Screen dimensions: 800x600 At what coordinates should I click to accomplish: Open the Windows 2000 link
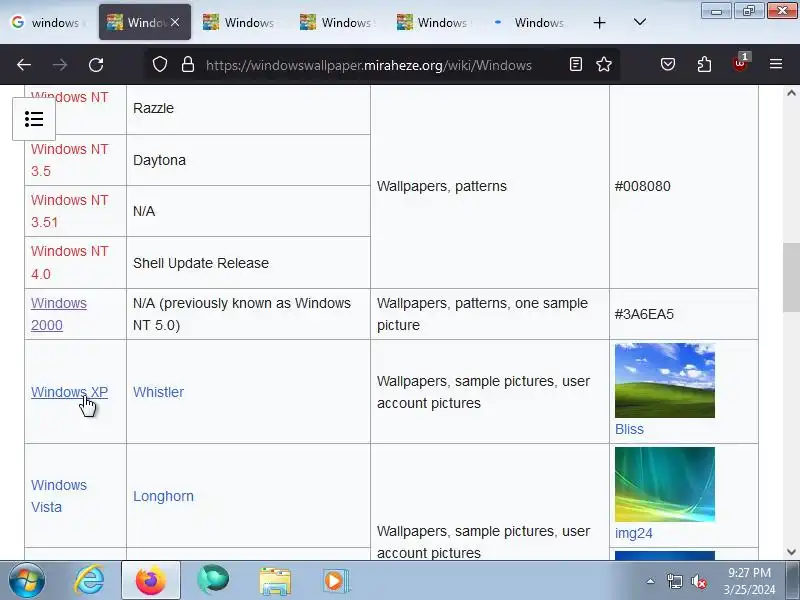(x=59, y=314)
